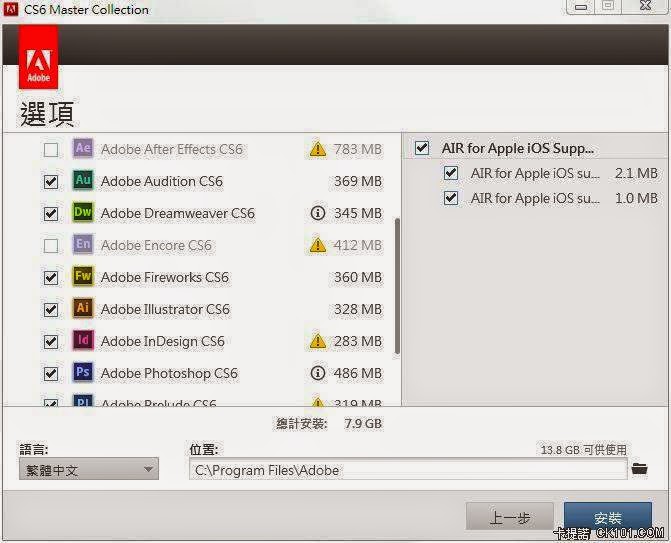Screen dimensions: 671x543
Task: Click the Fireworks CS6 Fw icon
Action: (83, 276)
